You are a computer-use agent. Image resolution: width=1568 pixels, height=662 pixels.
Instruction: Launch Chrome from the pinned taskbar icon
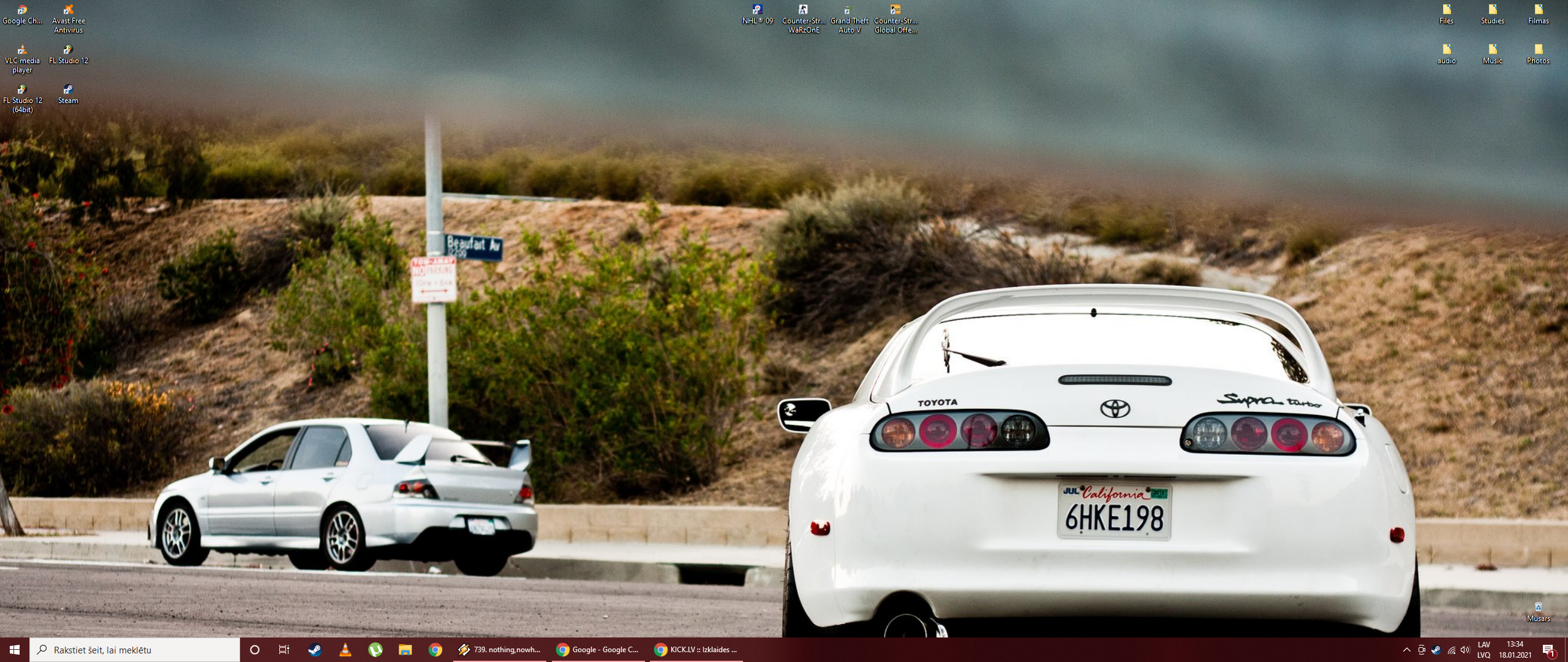coord(435,650)
